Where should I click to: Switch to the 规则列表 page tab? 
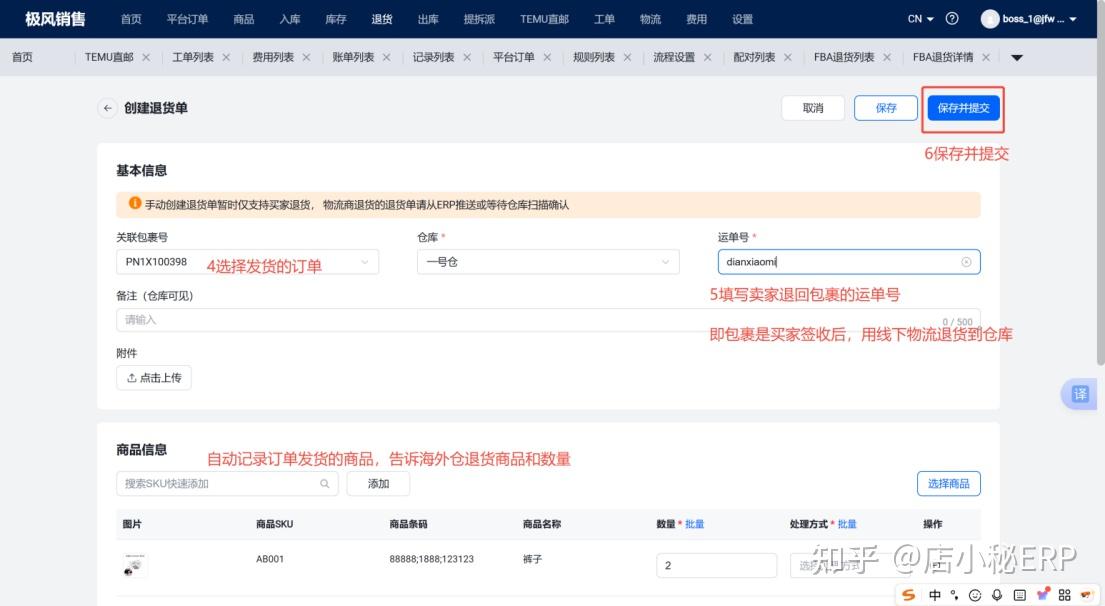click(593, 57)
